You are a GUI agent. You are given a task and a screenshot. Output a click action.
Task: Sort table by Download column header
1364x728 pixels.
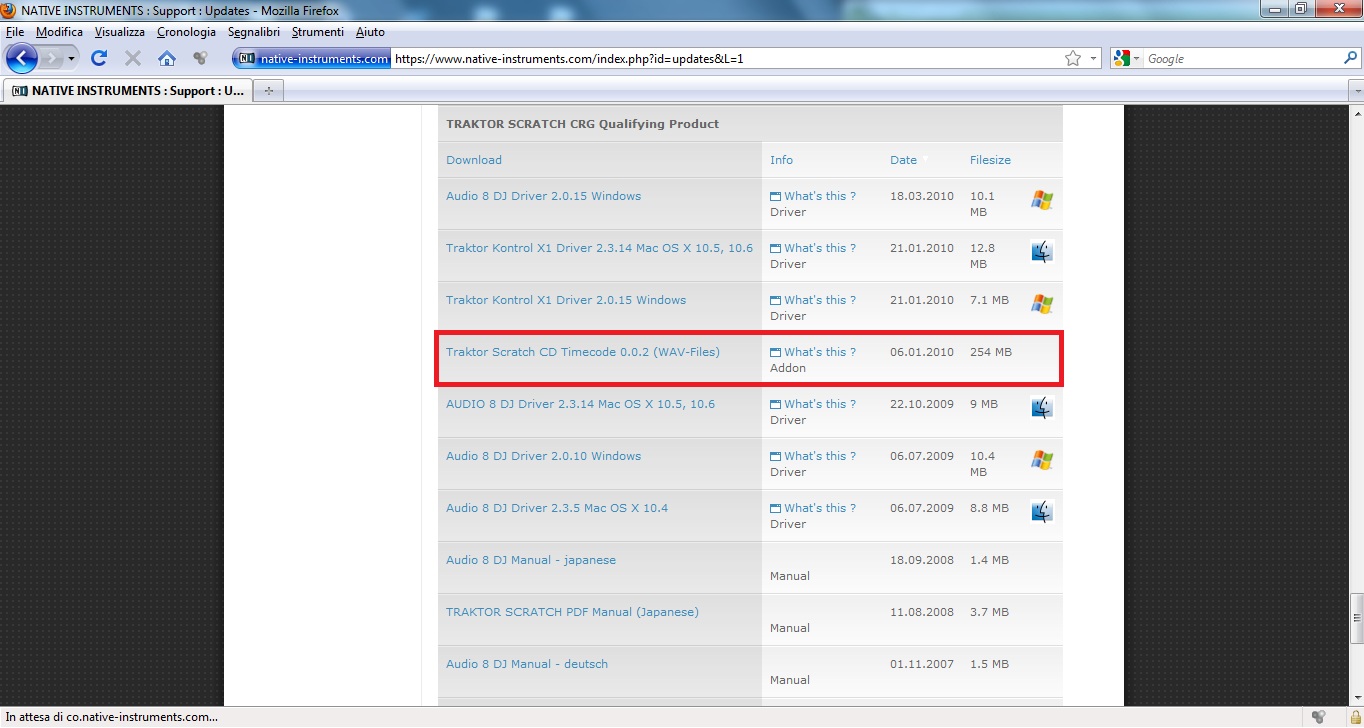tap(474, 160)
